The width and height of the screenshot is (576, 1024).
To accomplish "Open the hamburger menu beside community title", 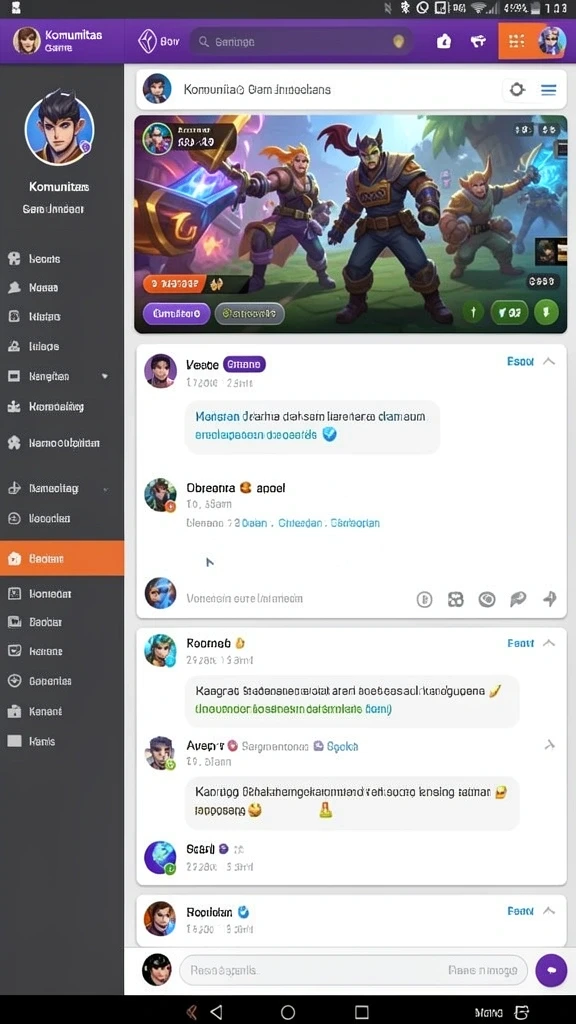I will 549,89.
